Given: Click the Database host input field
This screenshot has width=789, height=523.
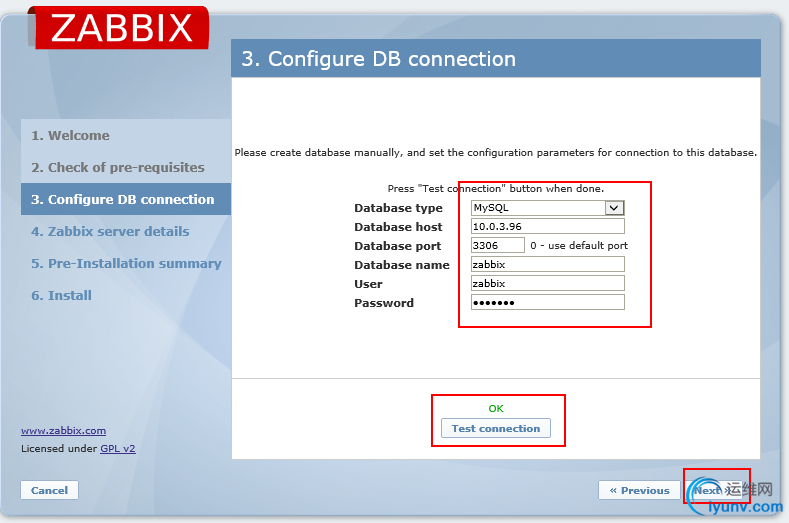Looking at the screenshot, I should click(x=547, y=227).
